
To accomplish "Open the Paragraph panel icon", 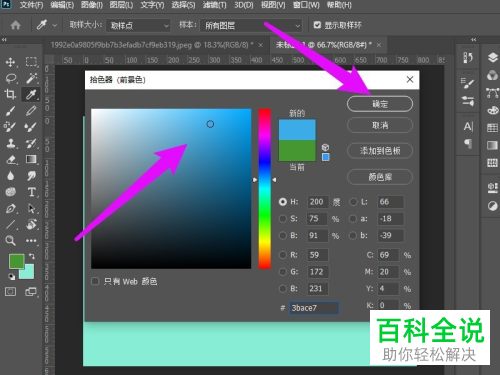I will [468, 144].
